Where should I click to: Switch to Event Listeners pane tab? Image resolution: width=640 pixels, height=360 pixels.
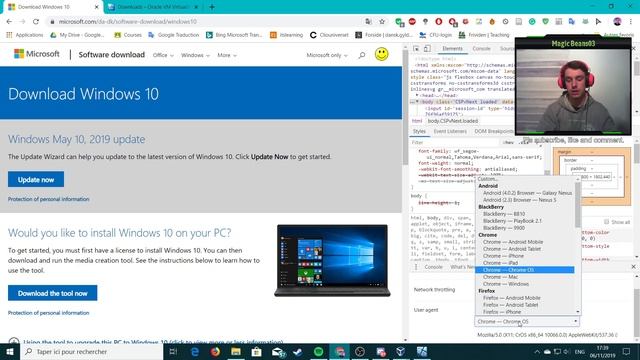tap(450, 131)
